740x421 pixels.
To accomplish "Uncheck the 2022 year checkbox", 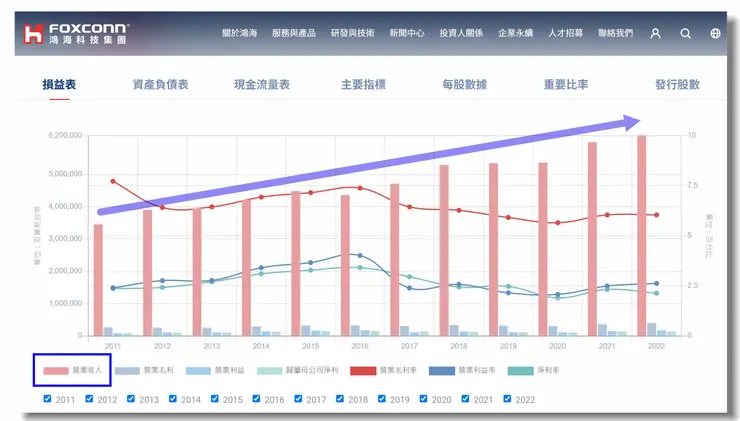I will (507, 399).
